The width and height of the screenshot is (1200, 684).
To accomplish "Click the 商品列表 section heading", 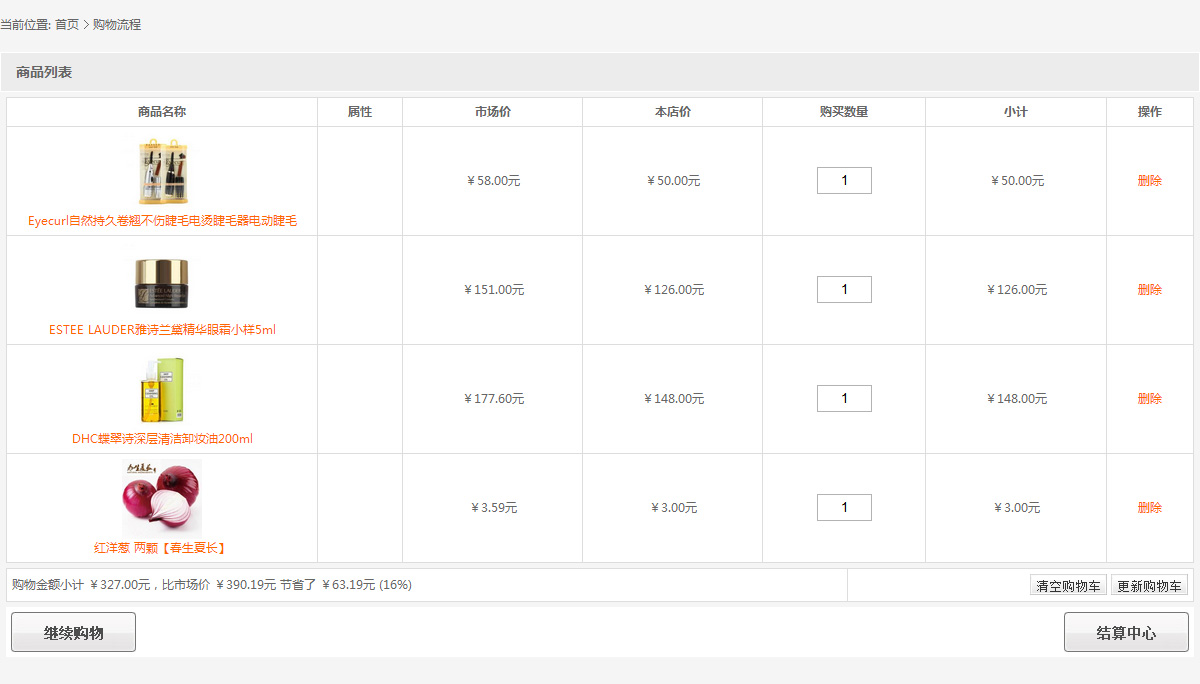I will click(44, 72).
